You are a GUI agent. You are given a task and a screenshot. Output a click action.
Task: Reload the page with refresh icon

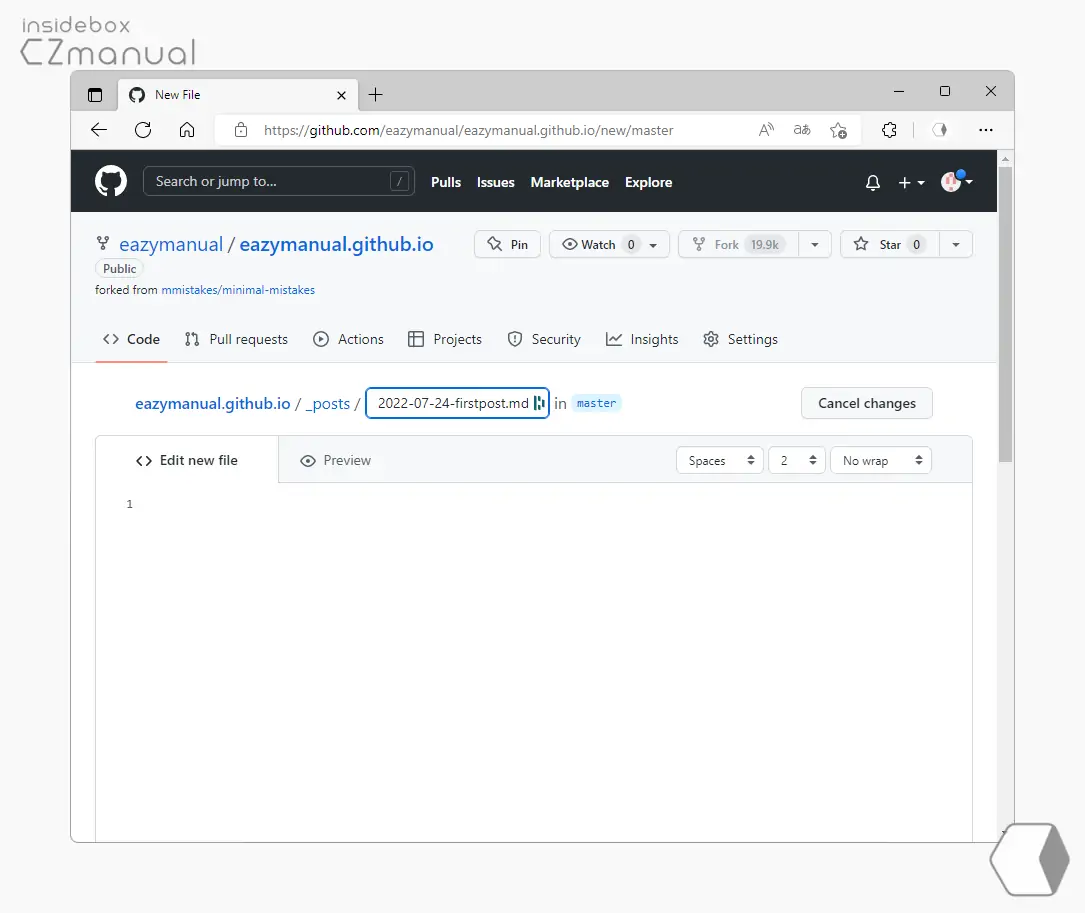click(143, 130)
